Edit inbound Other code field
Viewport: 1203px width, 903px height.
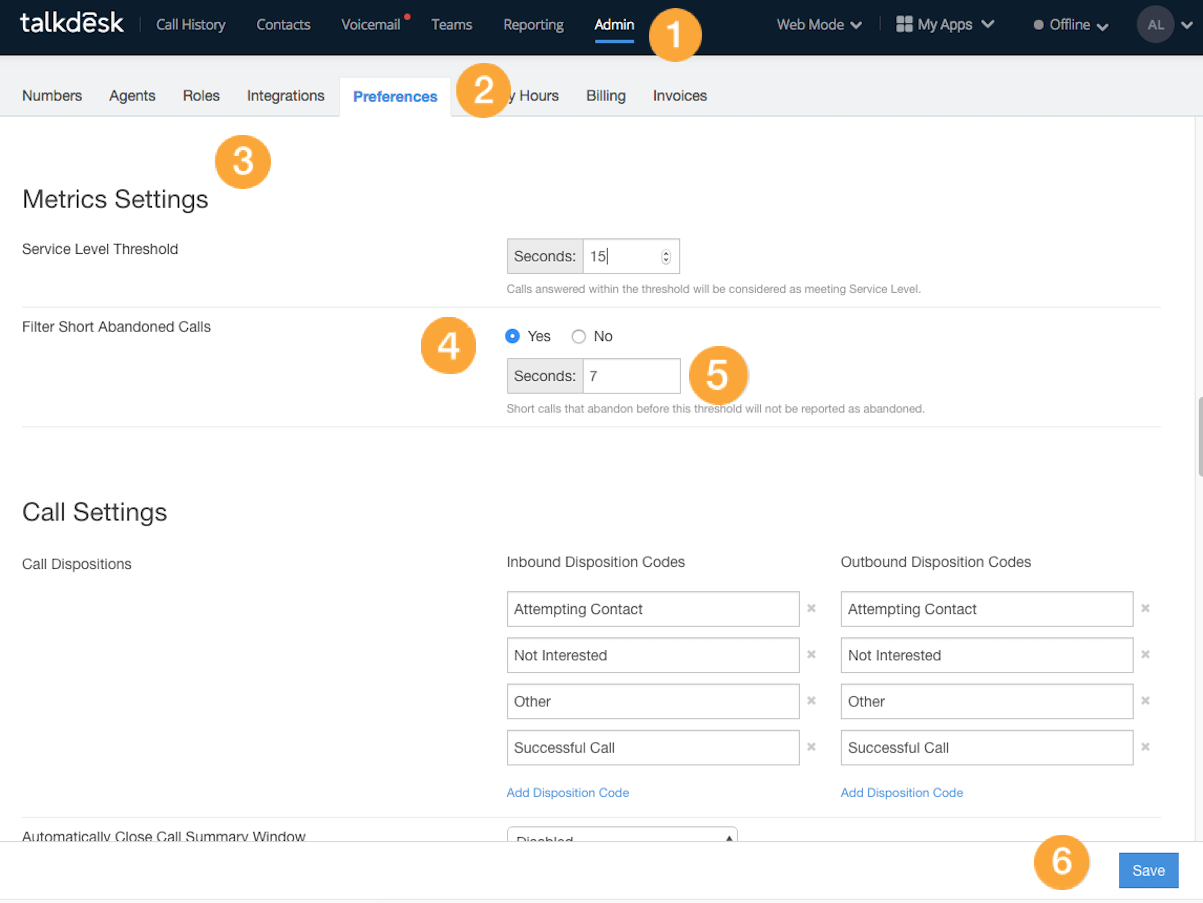[x=653, y=701]
